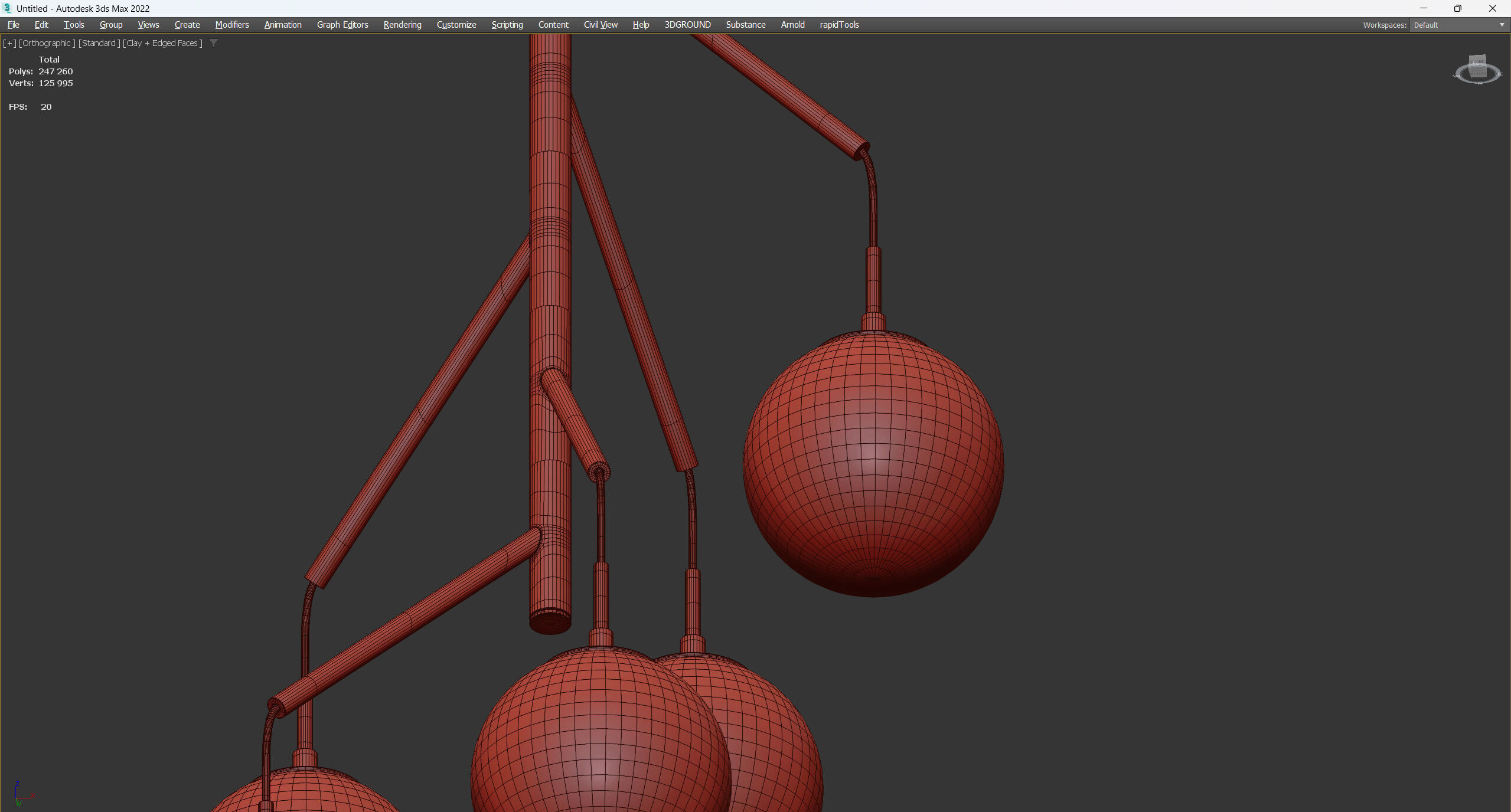Click the large right sphere lamp in the viewport
The height and width of the screenshot is (812, 1511).
(873, 464)
